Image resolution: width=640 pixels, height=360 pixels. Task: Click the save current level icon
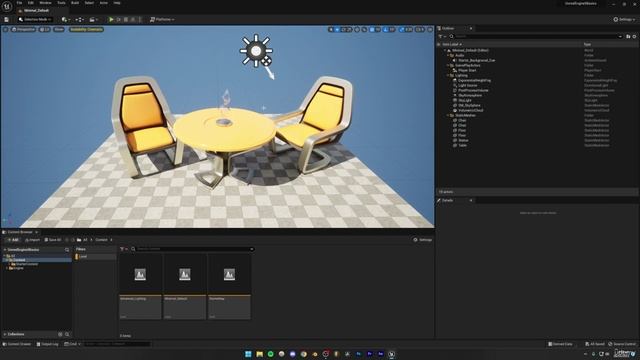coord(7,20)
